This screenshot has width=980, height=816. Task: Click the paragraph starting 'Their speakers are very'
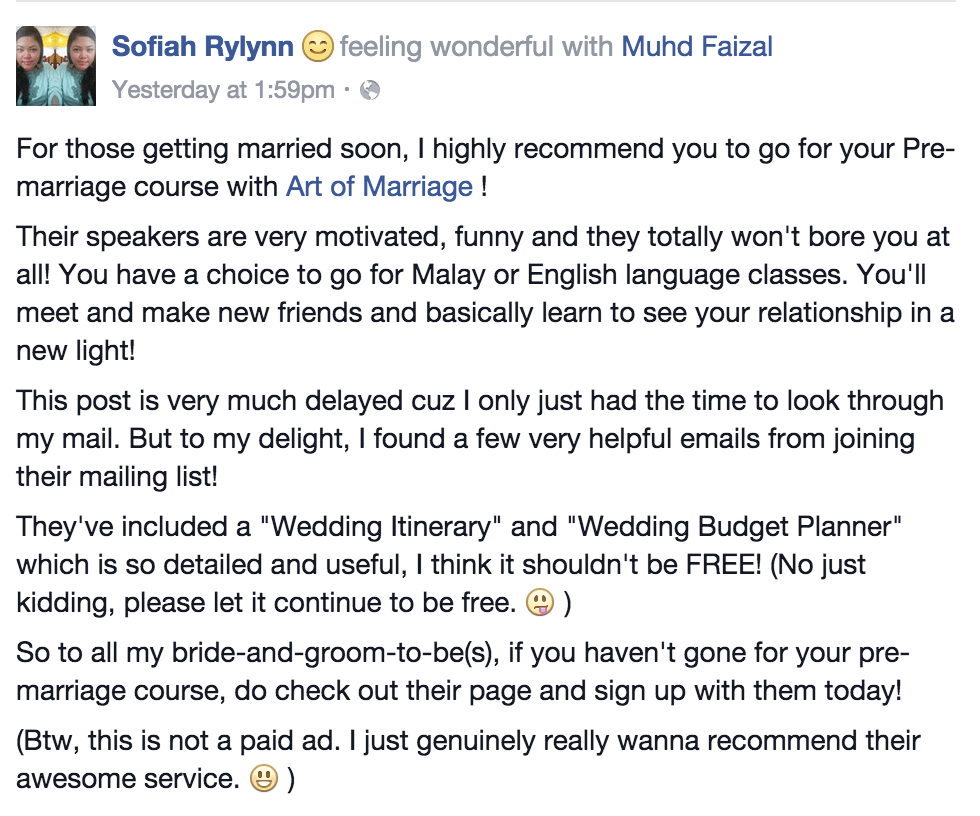tap(486, 294)
